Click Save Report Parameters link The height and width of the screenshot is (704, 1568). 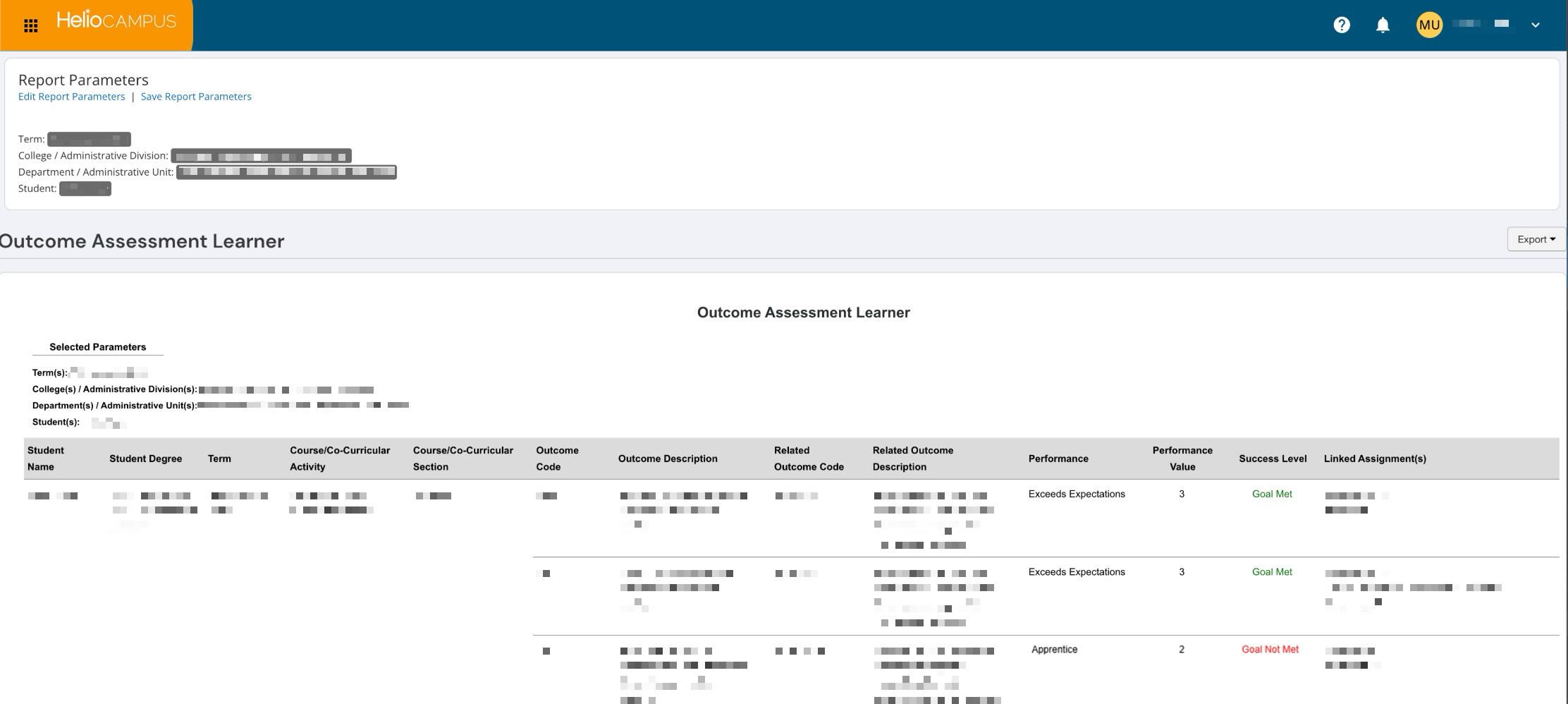click(196, 97)
